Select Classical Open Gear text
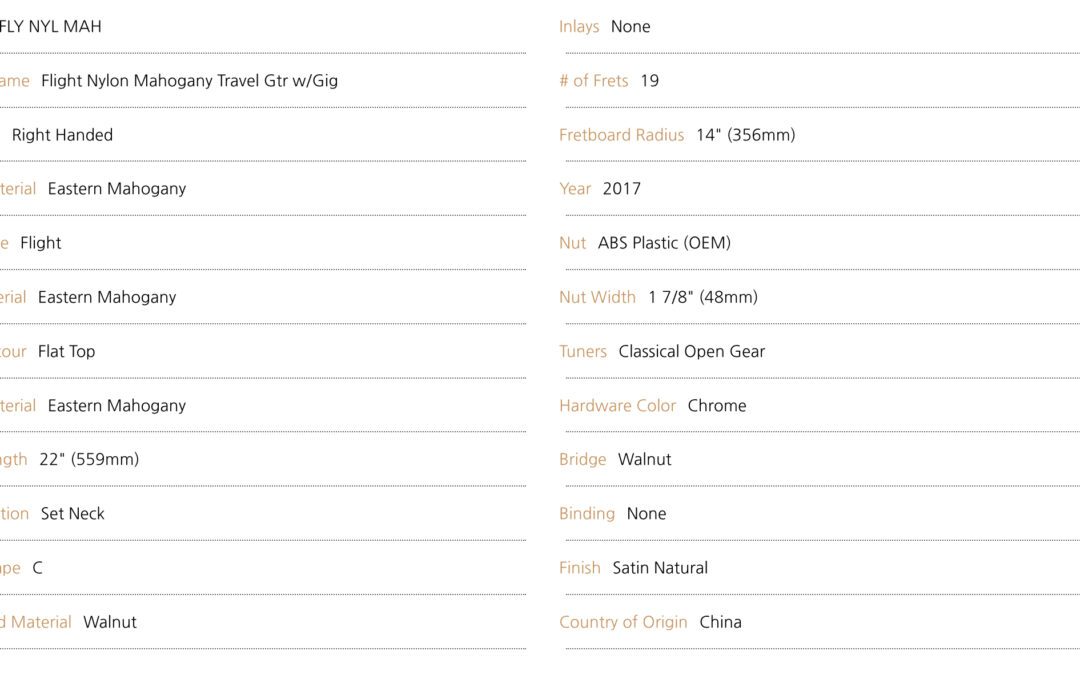This screenshot has height=675, width=1080. click(692, 351)
